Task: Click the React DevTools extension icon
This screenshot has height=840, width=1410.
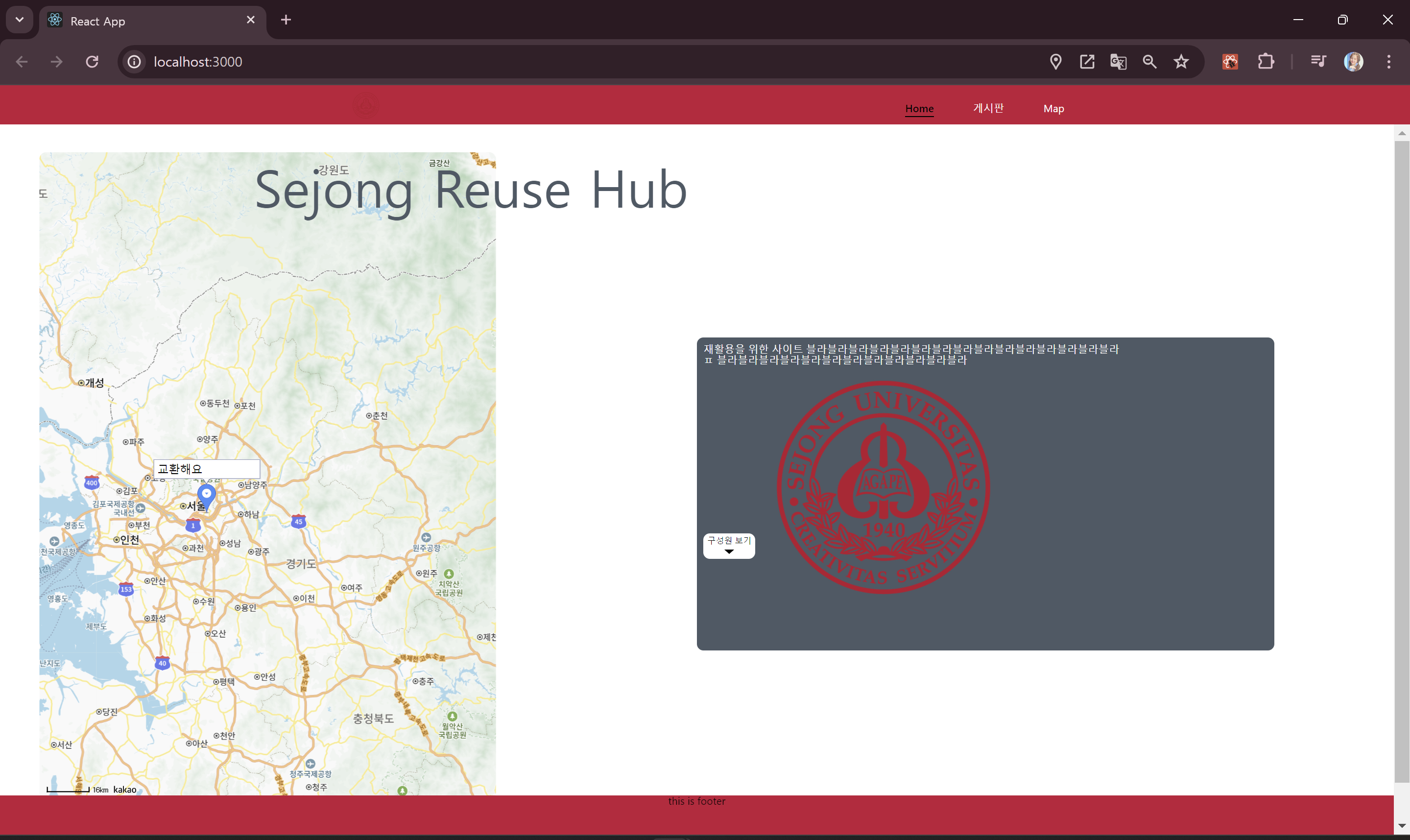Action: (x=1230, y=62)
